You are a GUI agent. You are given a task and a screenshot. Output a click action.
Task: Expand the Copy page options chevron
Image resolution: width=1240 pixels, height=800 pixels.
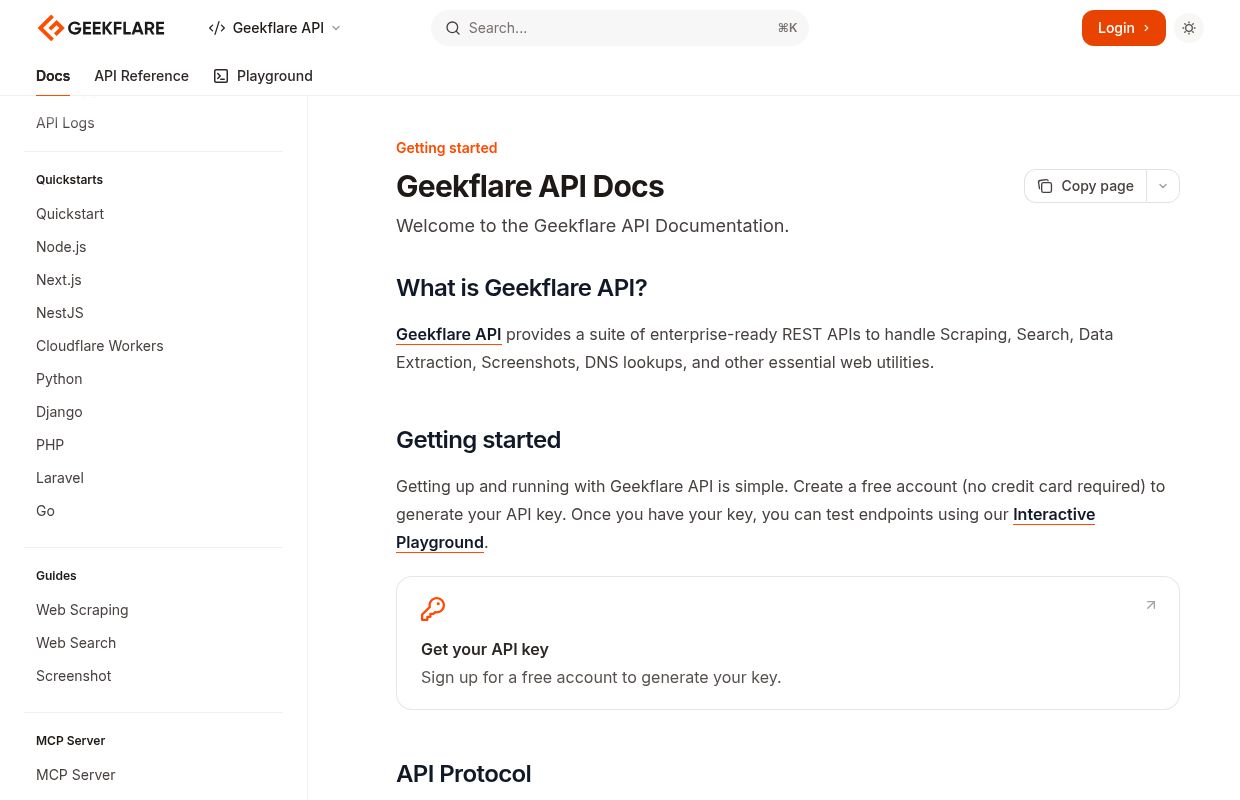[1163, 186]
